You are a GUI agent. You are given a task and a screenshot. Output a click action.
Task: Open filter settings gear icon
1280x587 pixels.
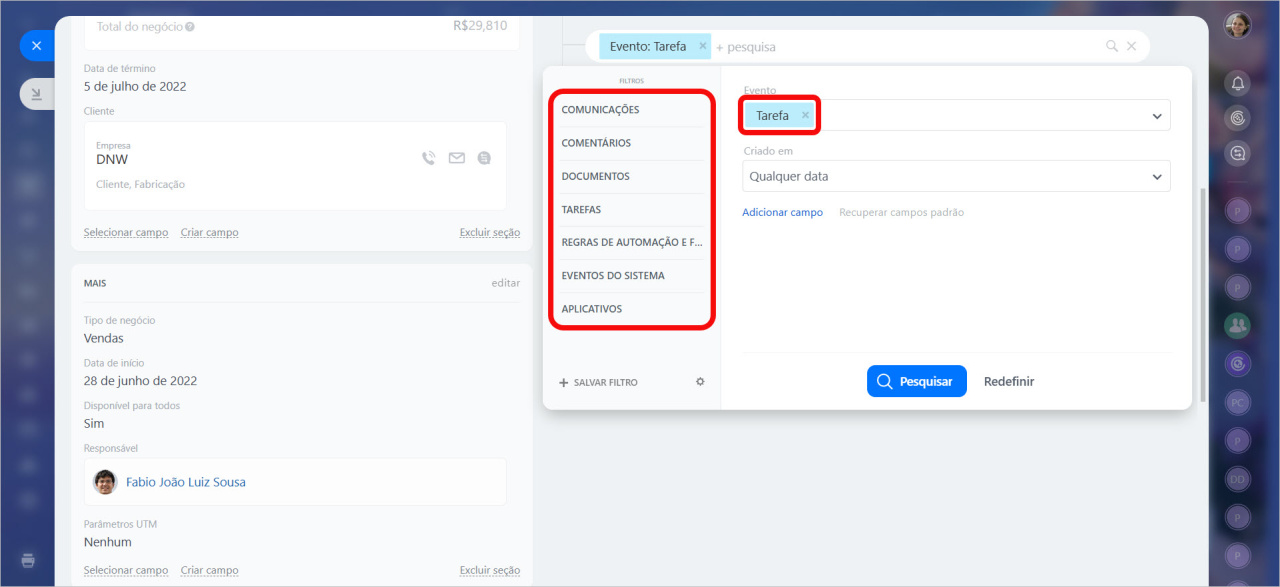(700, 382)
